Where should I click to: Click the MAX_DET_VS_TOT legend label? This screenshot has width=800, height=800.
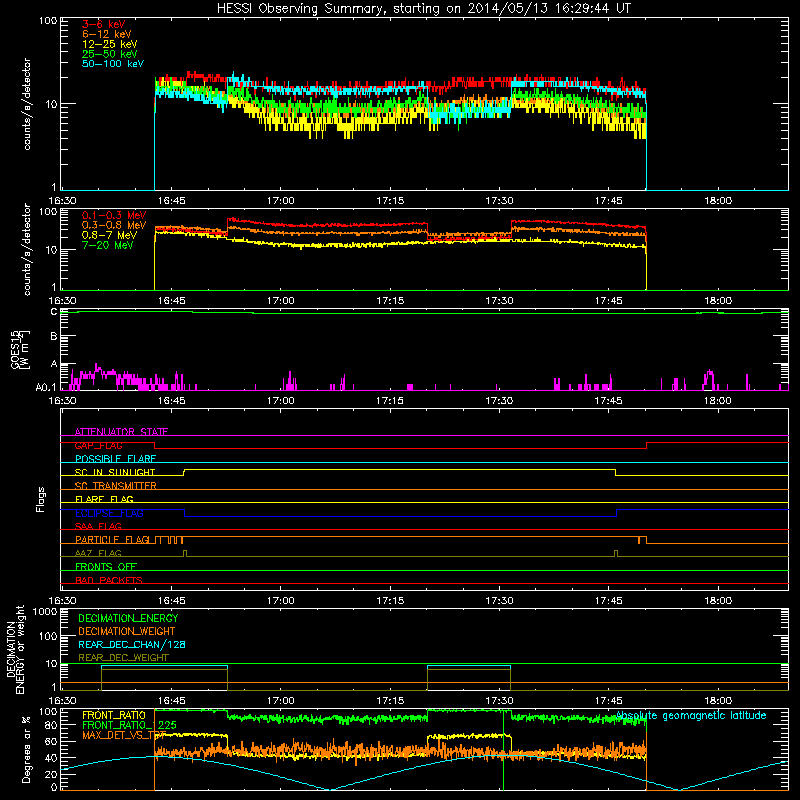(x=124, y=735)
